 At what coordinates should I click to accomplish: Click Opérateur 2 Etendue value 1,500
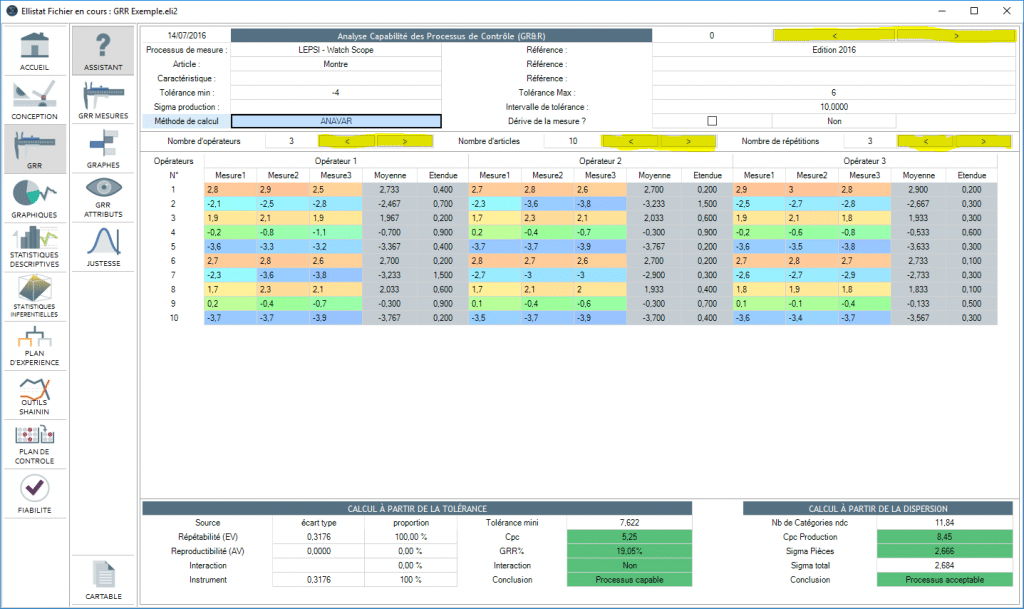tap(707, 204)
